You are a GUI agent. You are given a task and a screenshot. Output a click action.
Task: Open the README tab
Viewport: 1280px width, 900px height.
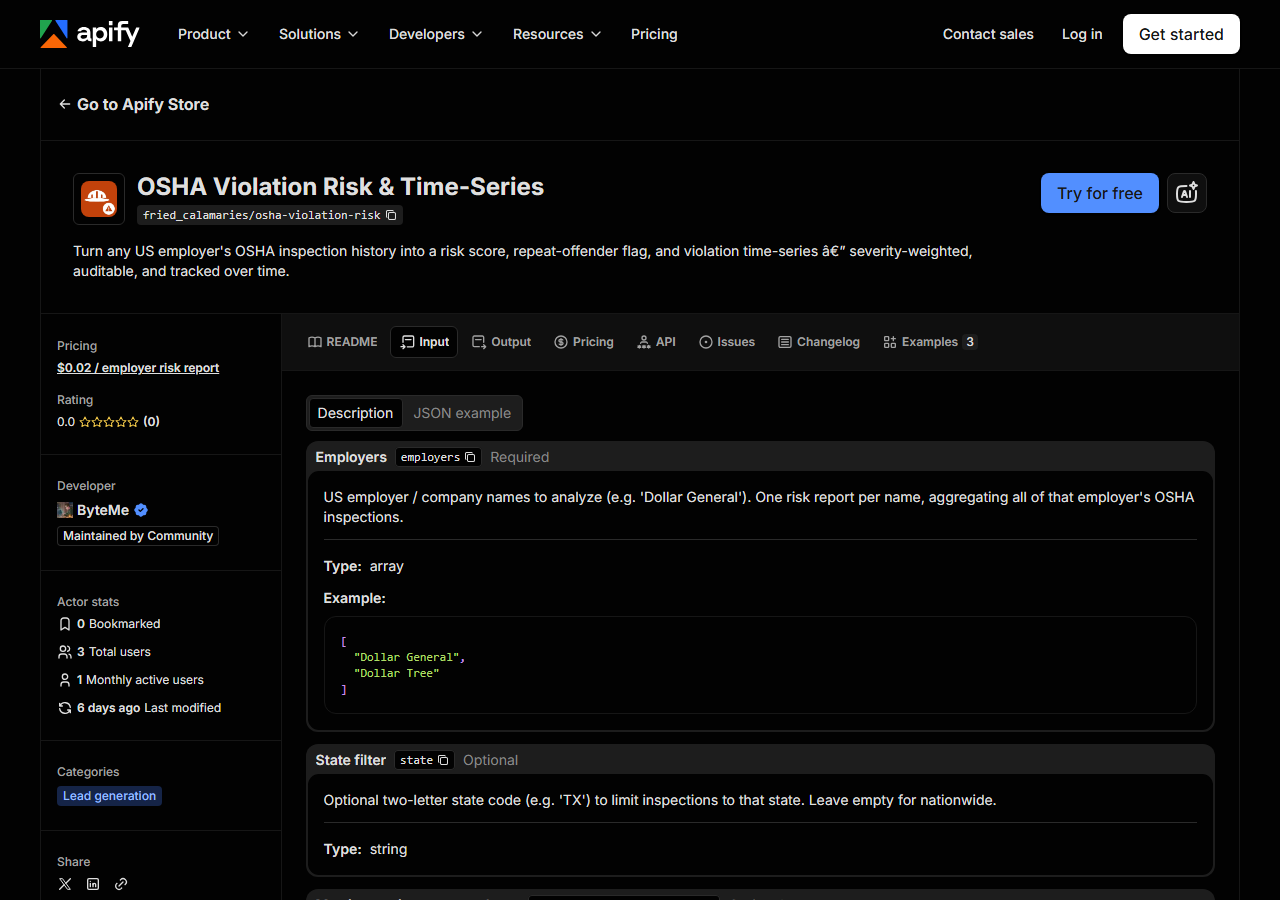343,342
